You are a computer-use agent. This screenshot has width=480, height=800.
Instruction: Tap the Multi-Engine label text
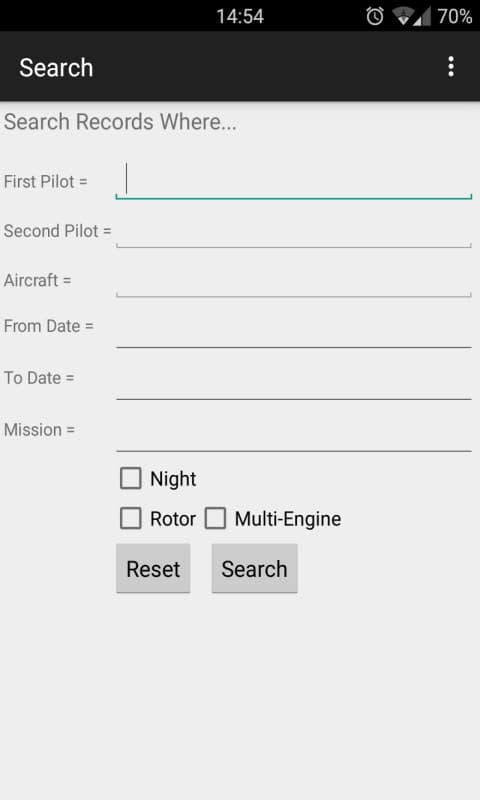point(288,518)
